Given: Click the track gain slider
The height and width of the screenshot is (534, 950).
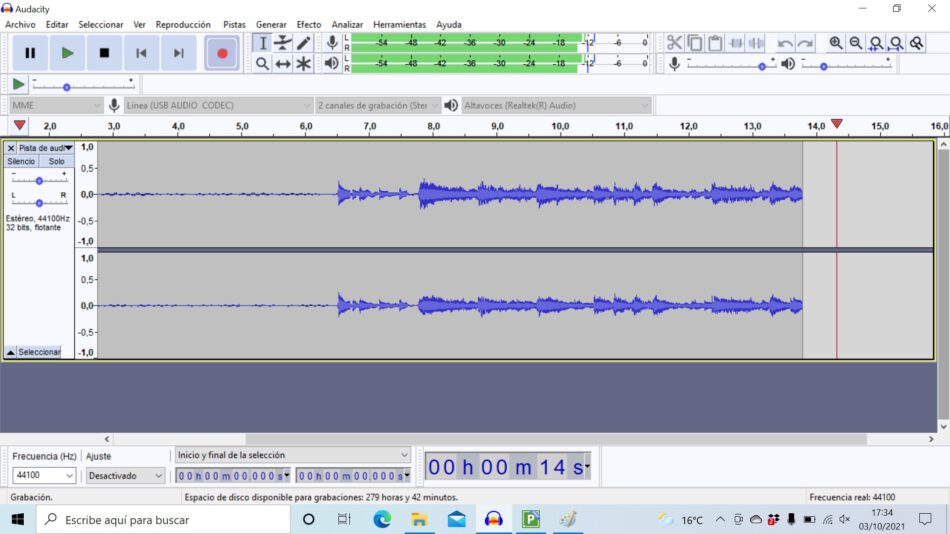Looking at the screenshot, I should [39, 181].
